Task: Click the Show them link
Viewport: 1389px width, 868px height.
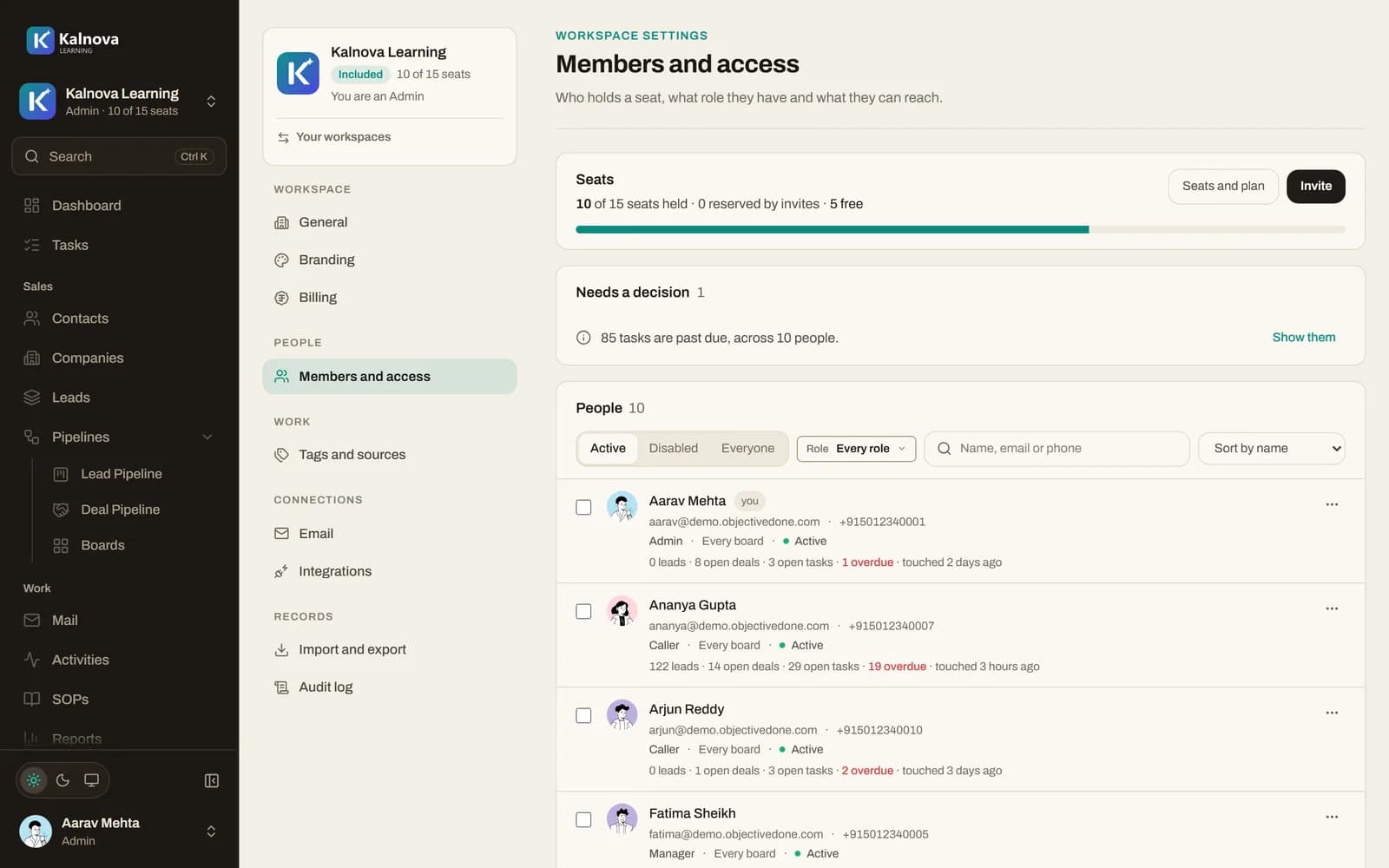Action: coord(1304,338)
